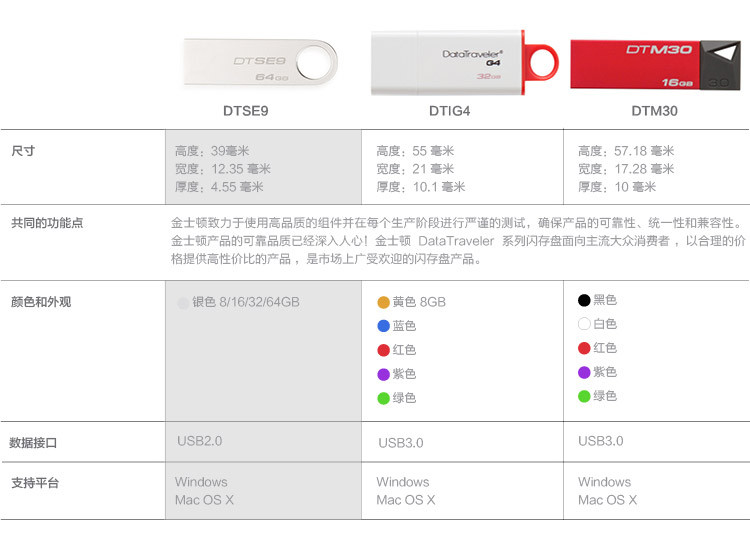Pick the green swatch in DTIG4 column
Viewport: 750px width, 536px height.
(383, 398)
